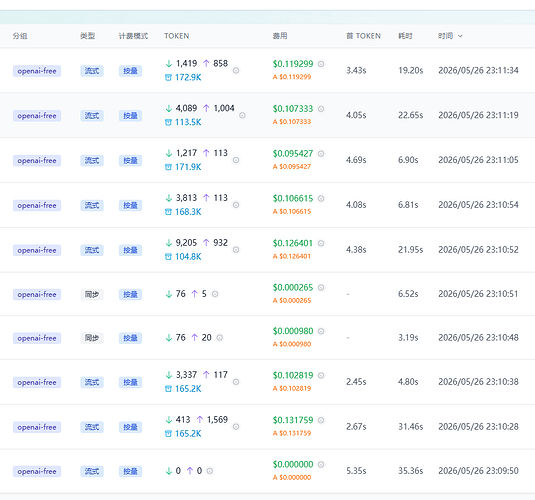Click the first-token value 5.35s
Screen dimensions: 535x500
[356, 471]
